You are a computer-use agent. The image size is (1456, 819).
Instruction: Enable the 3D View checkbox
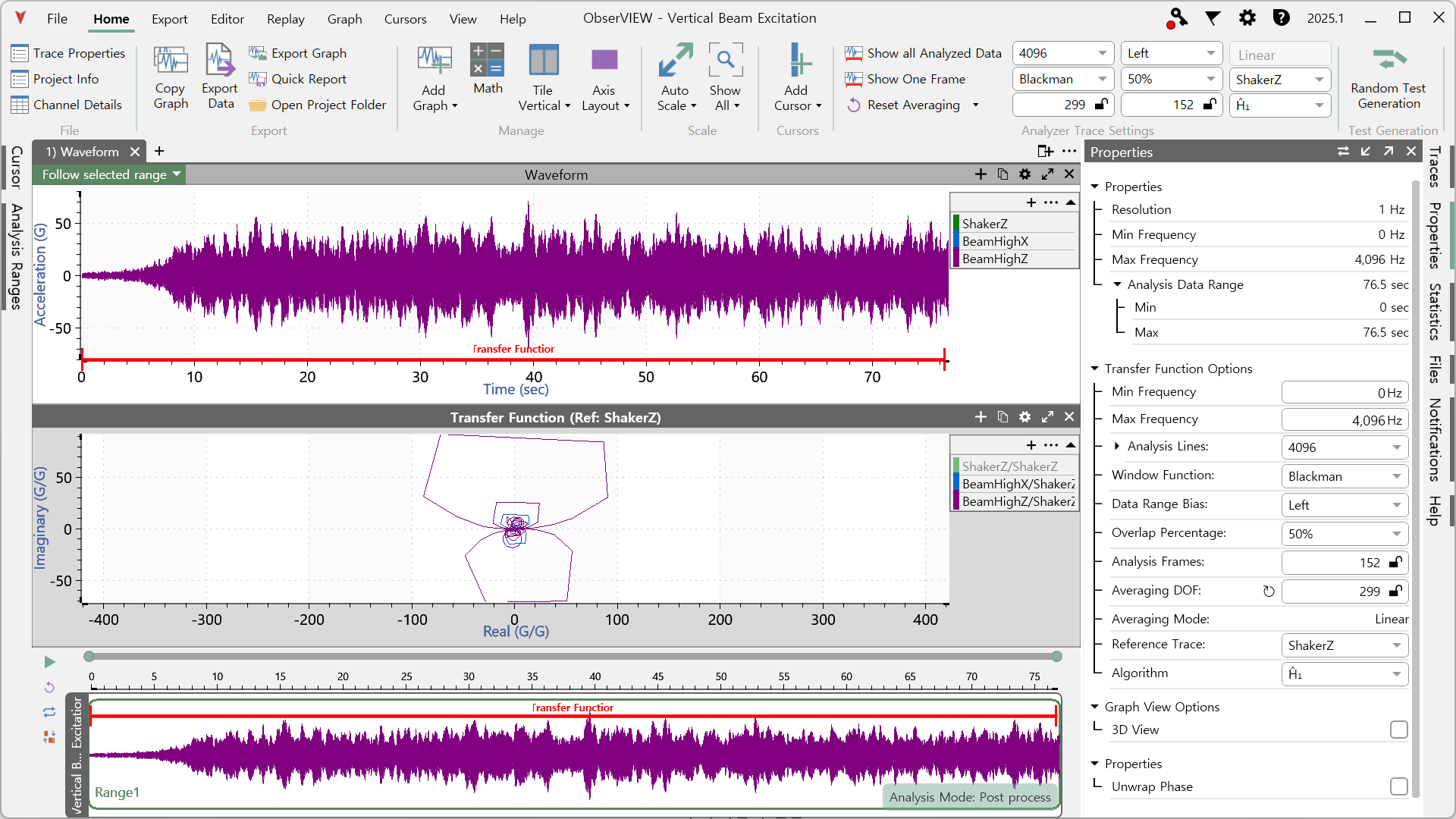1398,730
